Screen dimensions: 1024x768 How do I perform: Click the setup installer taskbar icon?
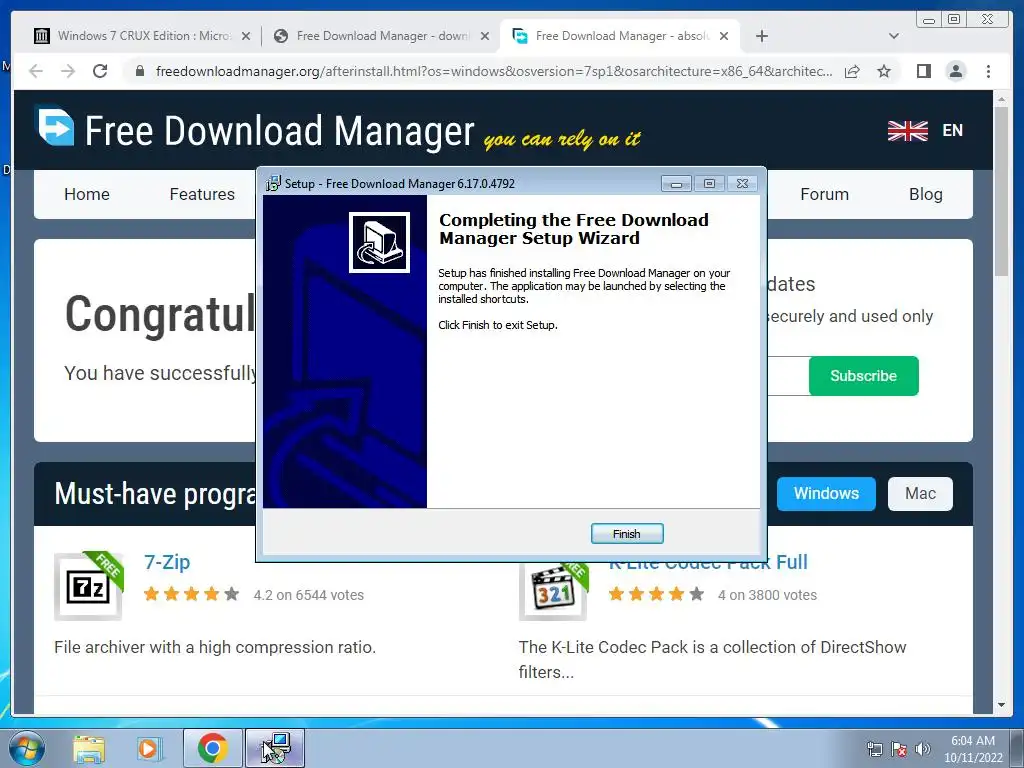(275, 748)
